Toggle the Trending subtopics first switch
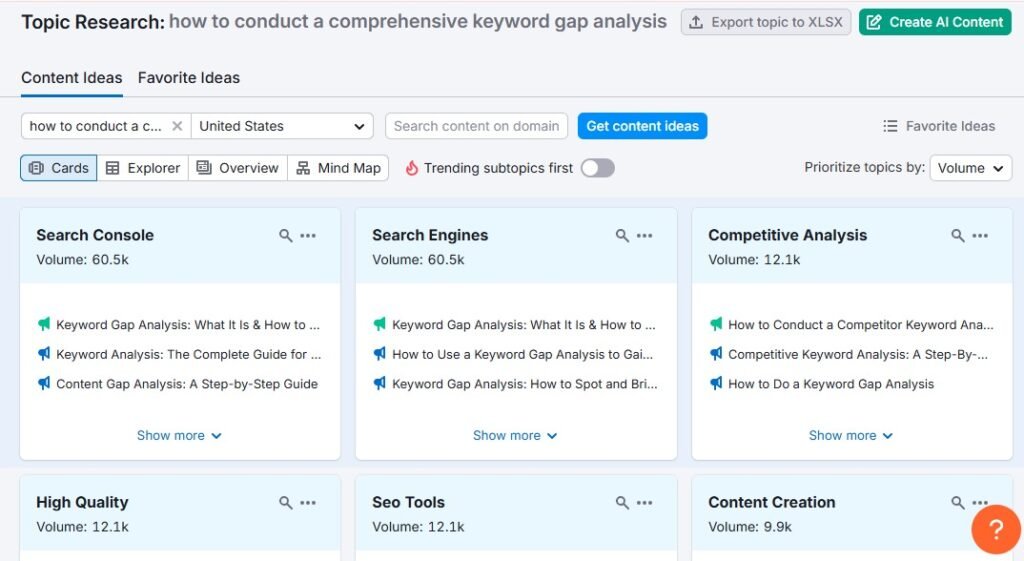Screen dimensions: 1024x561 pos(598,168)
